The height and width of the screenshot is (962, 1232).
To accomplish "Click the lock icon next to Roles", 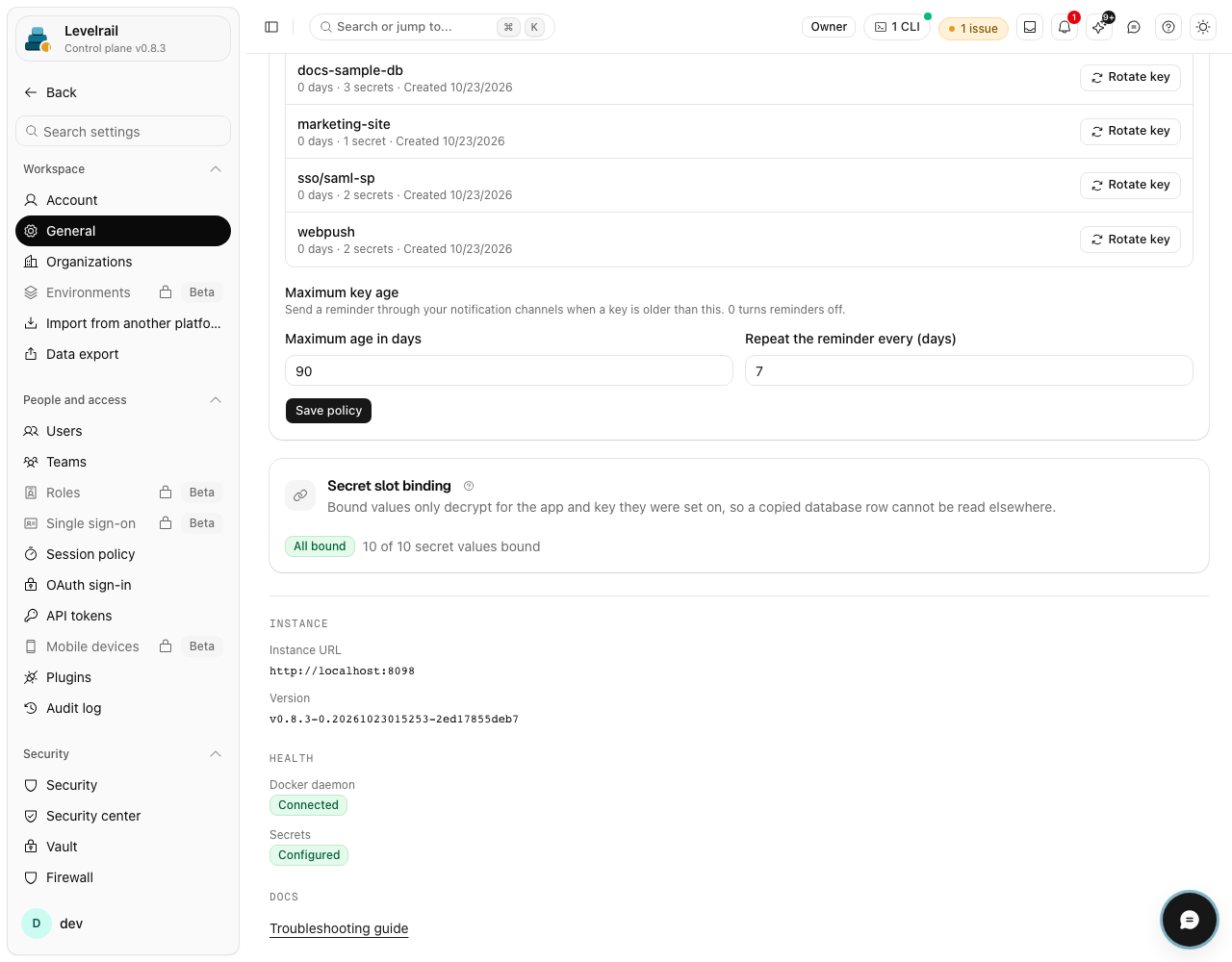I will tap(166, 493).
